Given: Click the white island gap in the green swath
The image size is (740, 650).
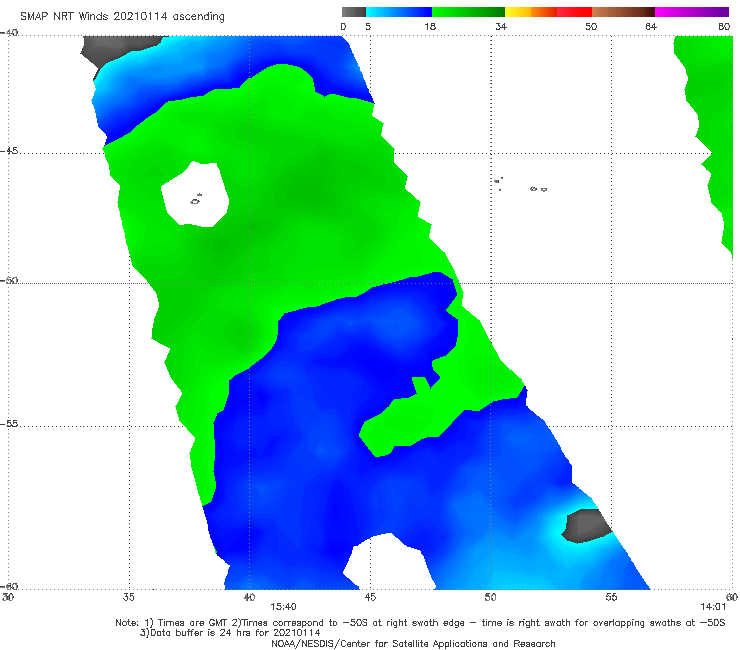Looking at the screenshot, I should point(195,194).
